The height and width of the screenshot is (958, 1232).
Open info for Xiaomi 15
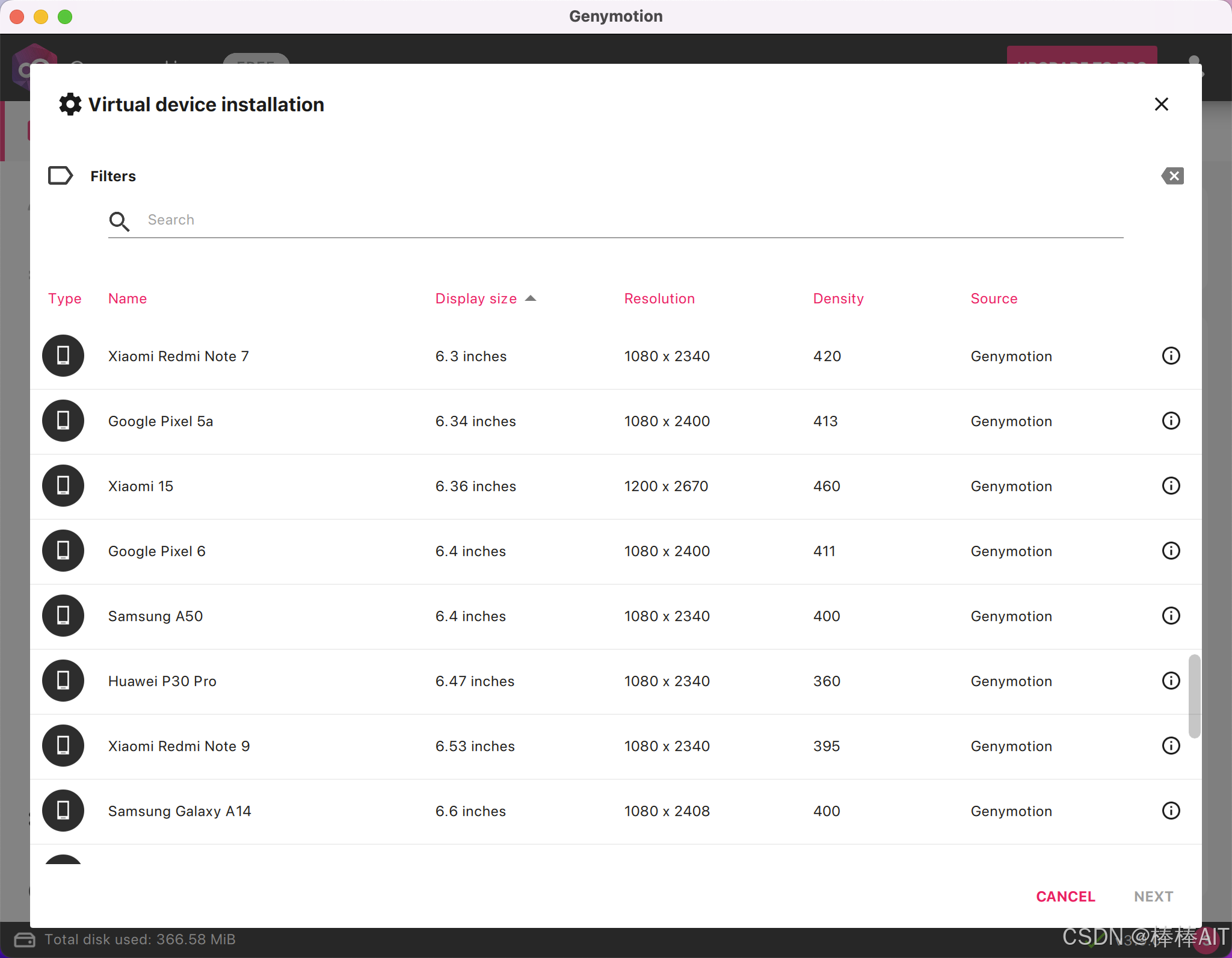pyautogui.click(x=1171, y=486)
